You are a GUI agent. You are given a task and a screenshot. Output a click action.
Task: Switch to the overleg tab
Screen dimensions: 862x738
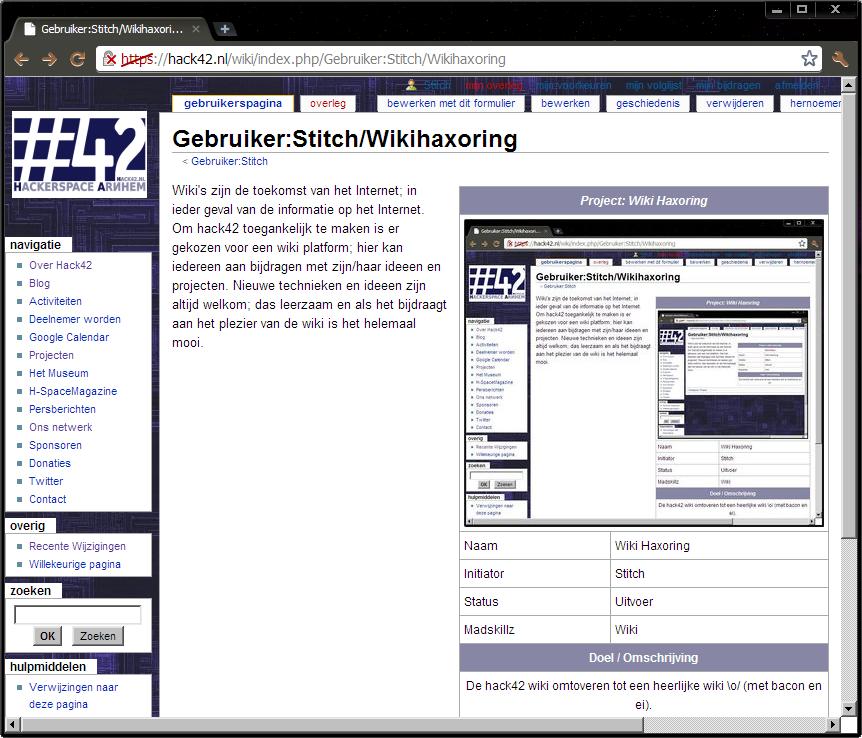tap(328, 103)
